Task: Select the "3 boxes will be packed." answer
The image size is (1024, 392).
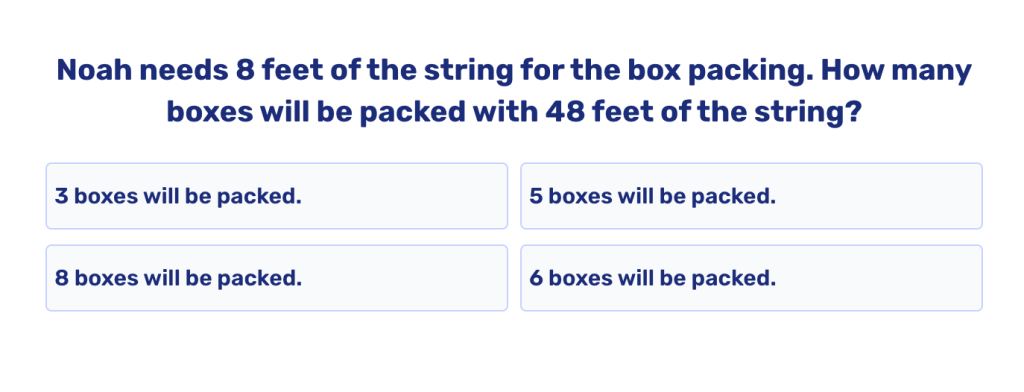Action: [x=276, y=196]
